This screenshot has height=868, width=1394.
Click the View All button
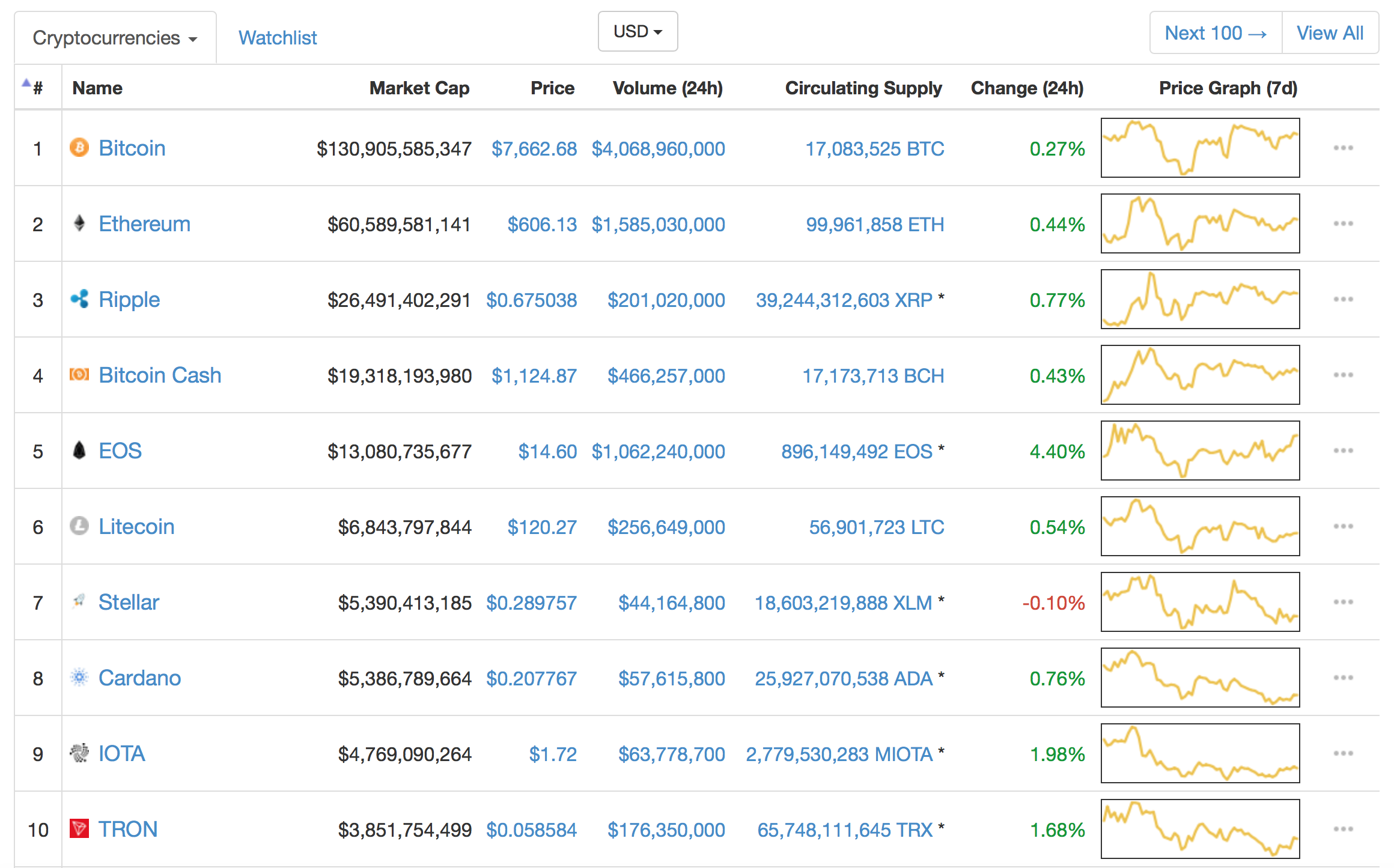click(x=1329, y=33)
